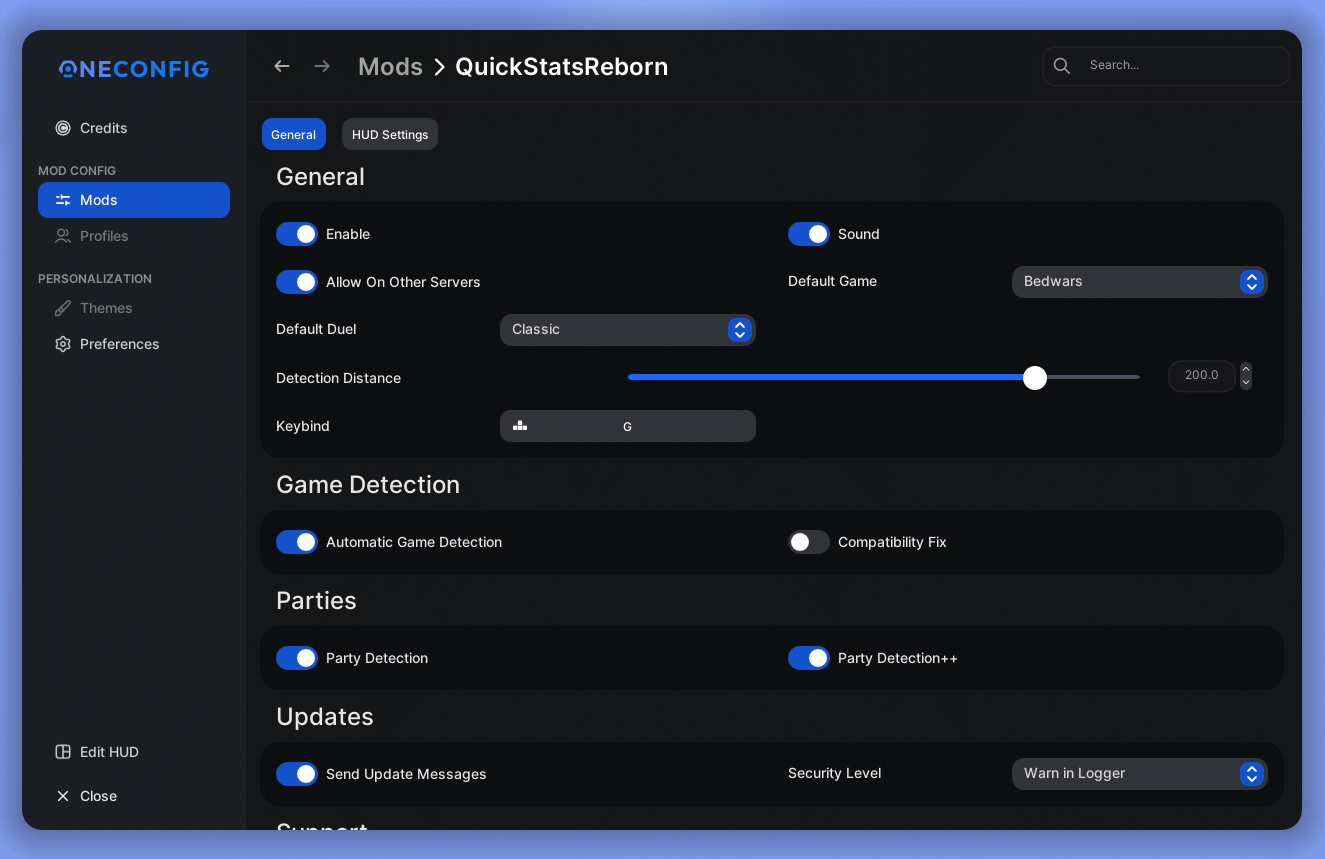Go forward with the right arrow
Image resolution: width=1325 pixels, height=859 pixels.
click(x=322, y=66)
